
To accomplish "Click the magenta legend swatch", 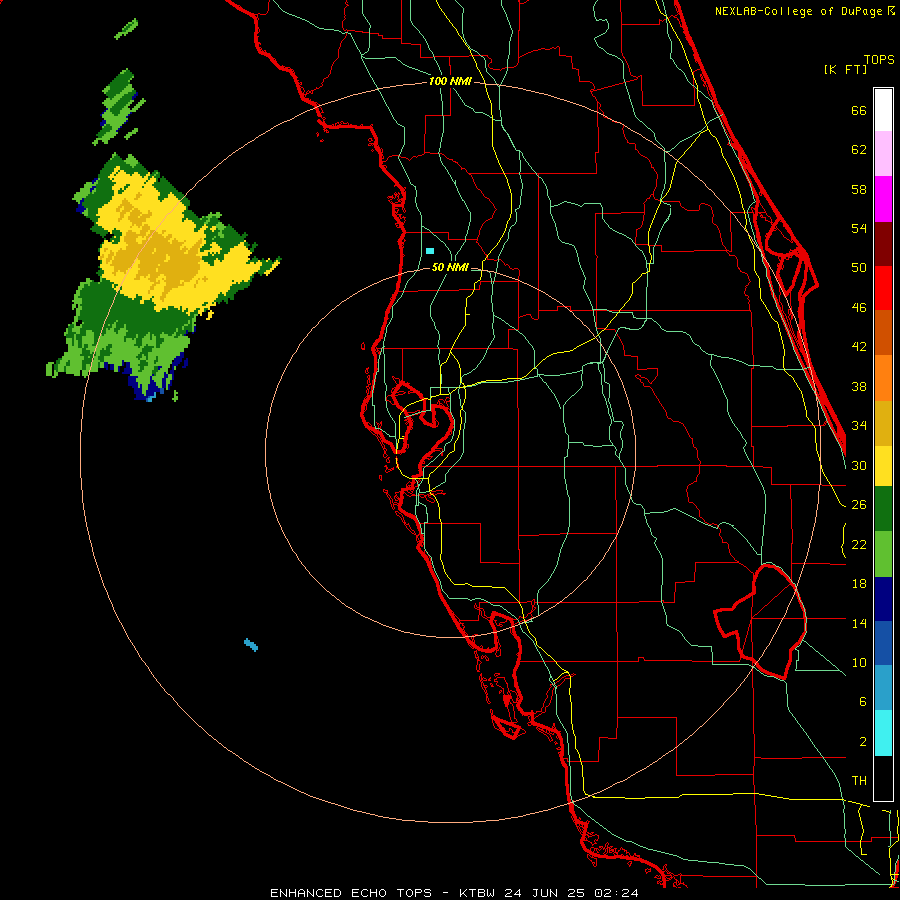I will 883,199.
